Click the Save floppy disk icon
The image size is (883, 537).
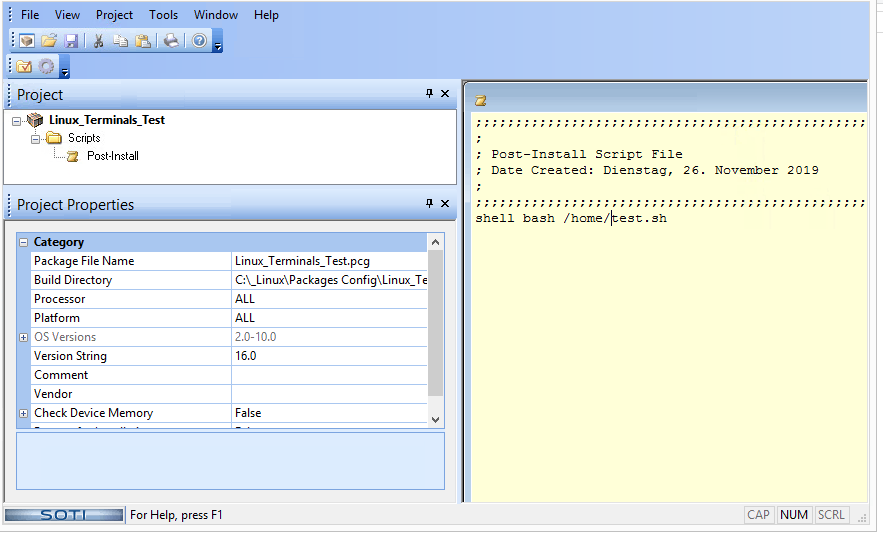click(71, 41)
